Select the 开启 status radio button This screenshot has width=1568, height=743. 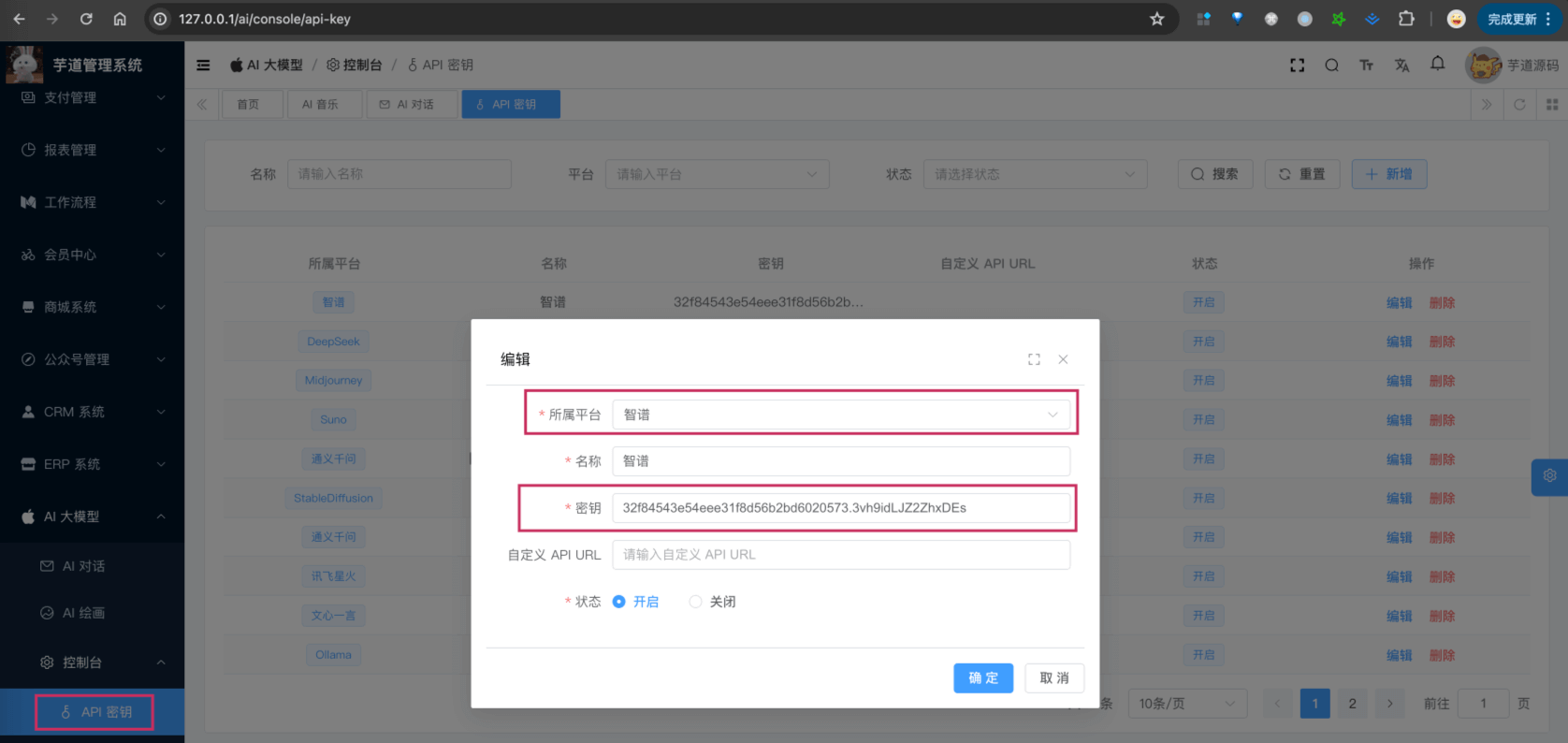618,602
